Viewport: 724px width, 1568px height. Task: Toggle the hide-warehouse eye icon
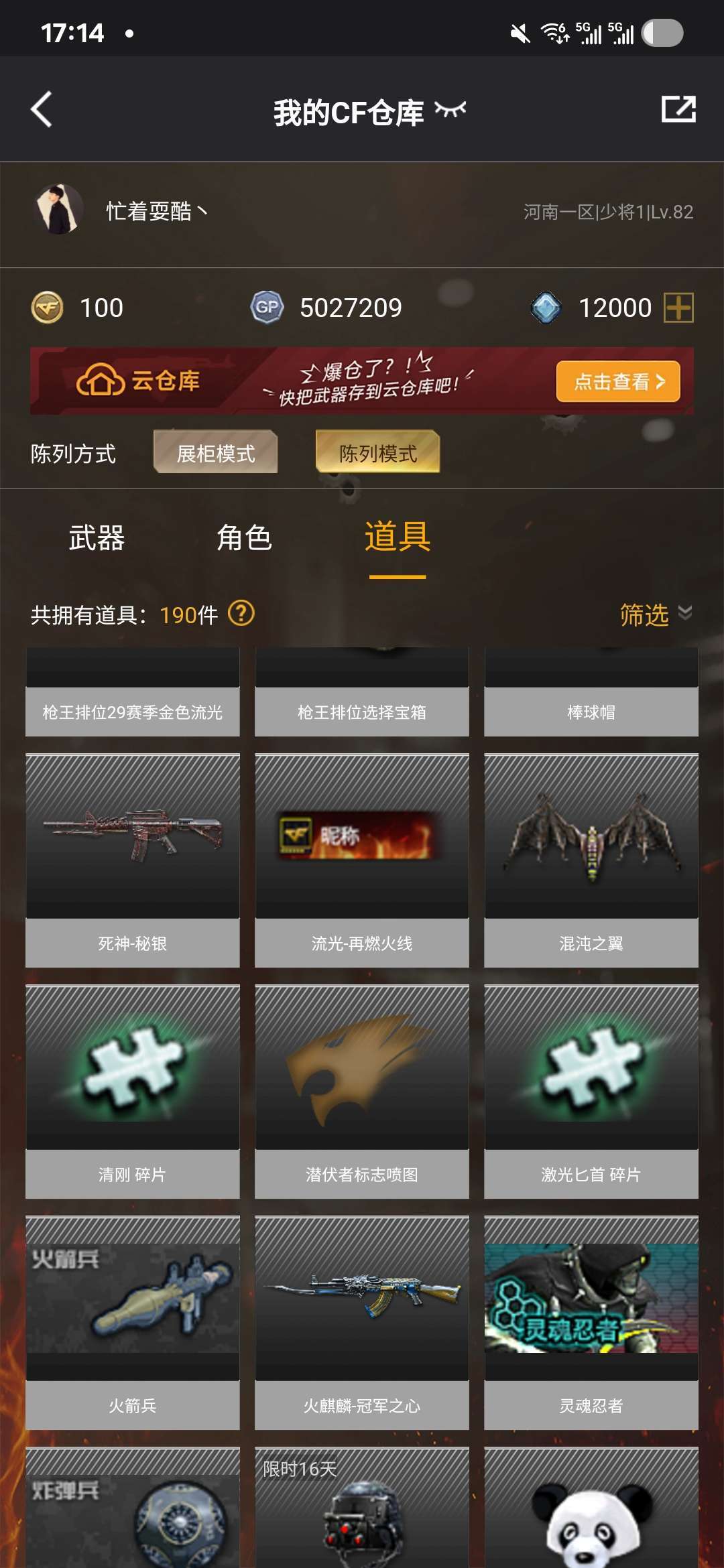click(x=450, y=110)
